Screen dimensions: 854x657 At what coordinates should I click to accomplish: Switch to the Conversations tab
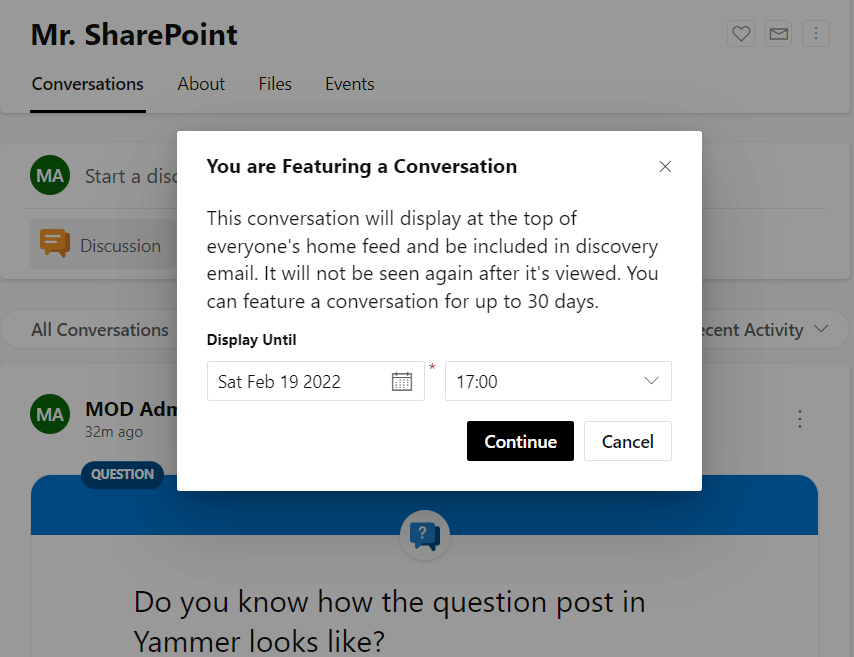[88, 84]
